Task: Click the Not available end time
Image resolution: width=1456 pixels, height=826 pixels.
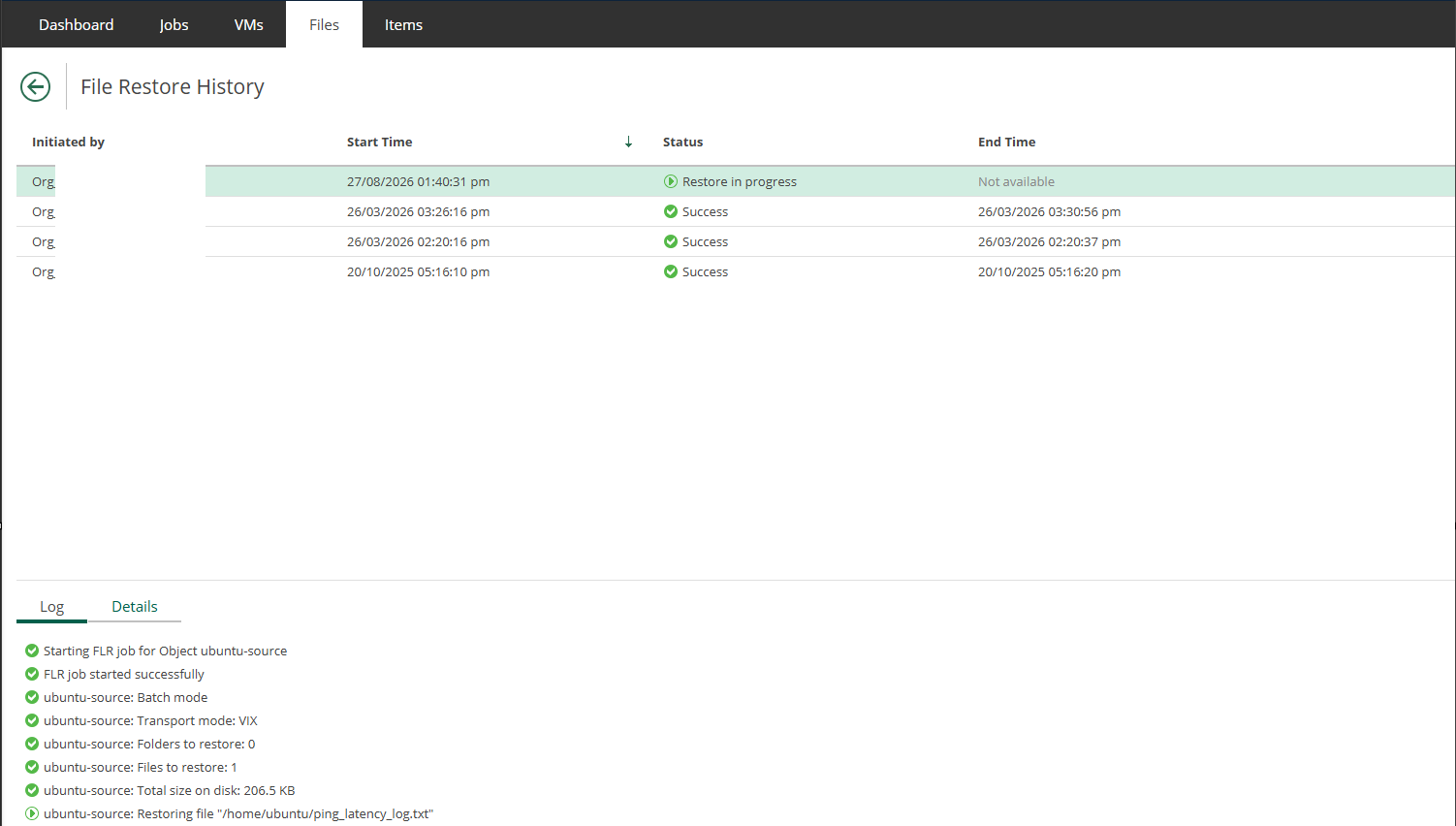Action: click(x=1016, y=181)
